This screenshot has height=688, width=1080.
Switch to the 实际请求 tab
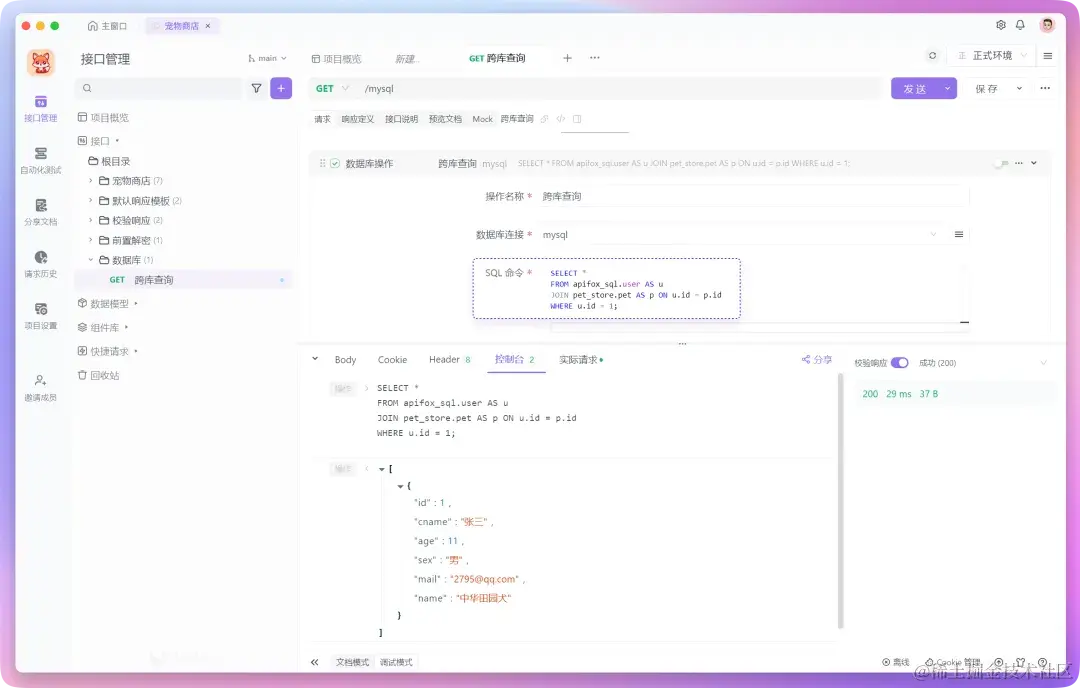point(581,359)
